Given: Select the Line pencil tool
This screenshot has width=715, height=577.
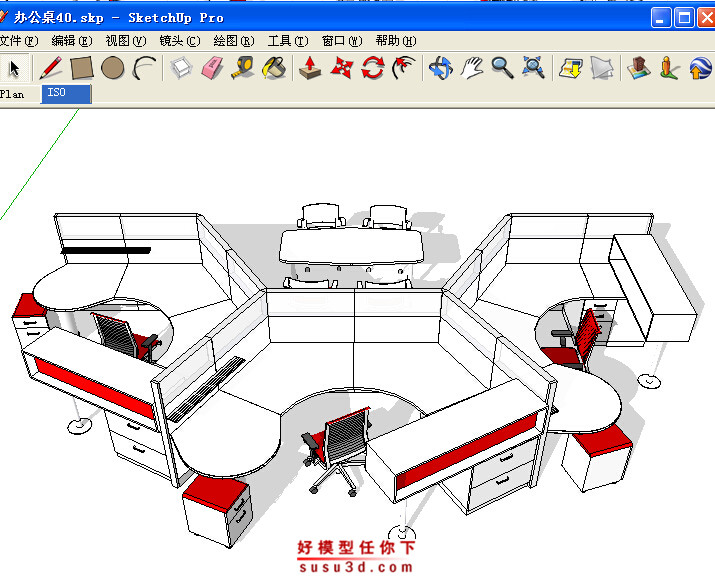Looking at the screenshot, I should (x=51, y=68).
